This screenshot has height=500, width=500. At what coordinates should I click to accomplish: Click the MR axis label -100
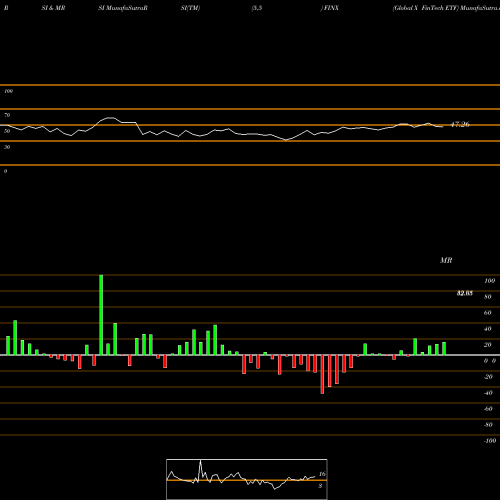click(x=489, y=441)
